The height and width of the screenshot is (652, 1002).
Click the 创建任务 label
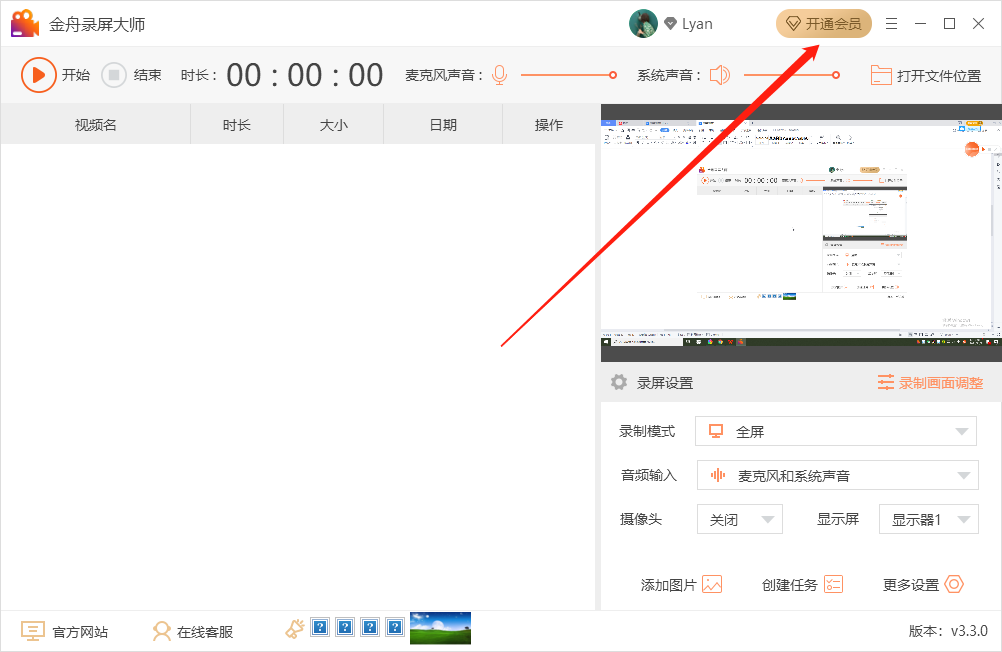point(789,585)
